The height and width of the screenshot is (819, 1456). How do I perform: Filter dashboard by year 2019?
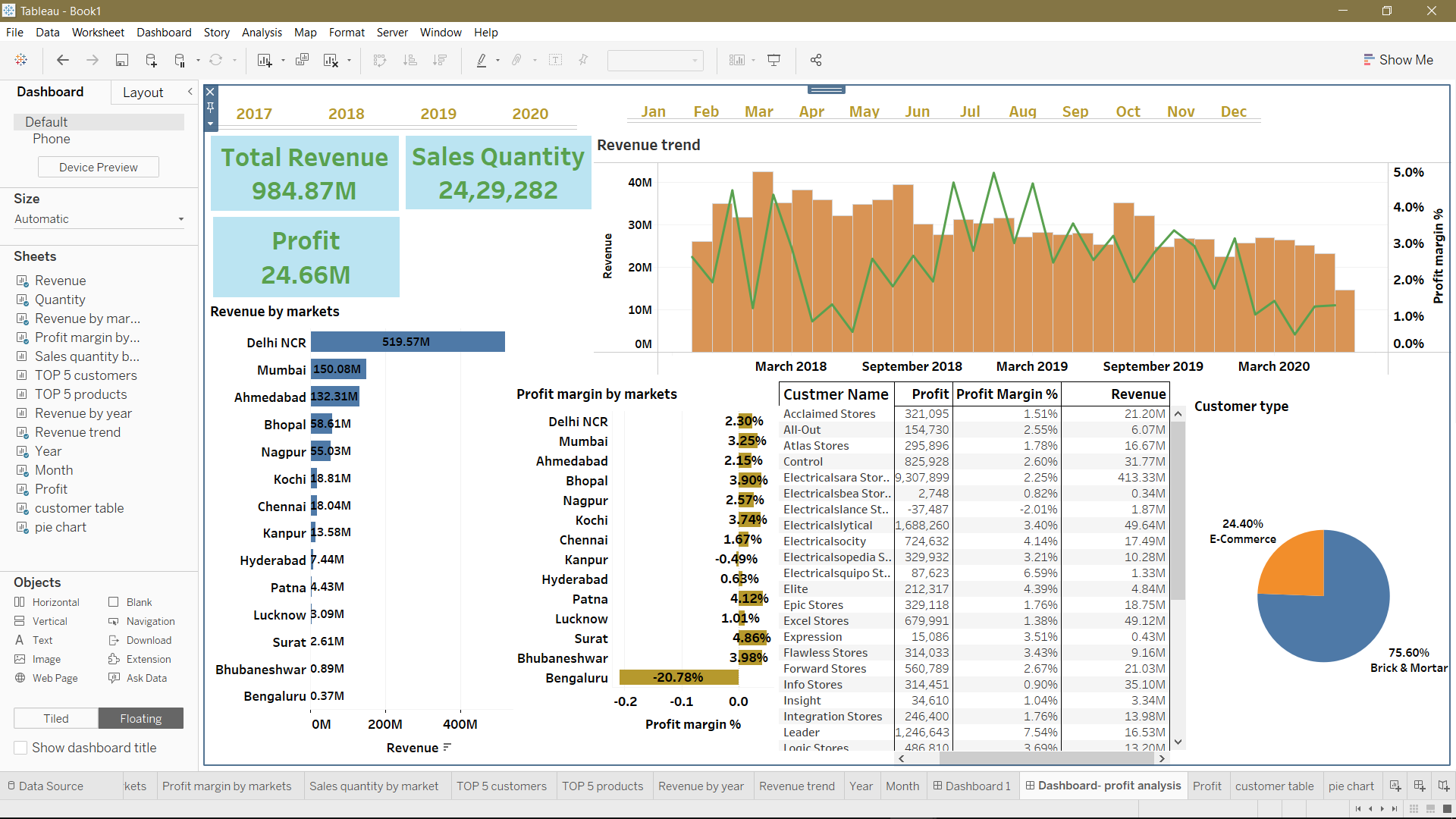438,114
